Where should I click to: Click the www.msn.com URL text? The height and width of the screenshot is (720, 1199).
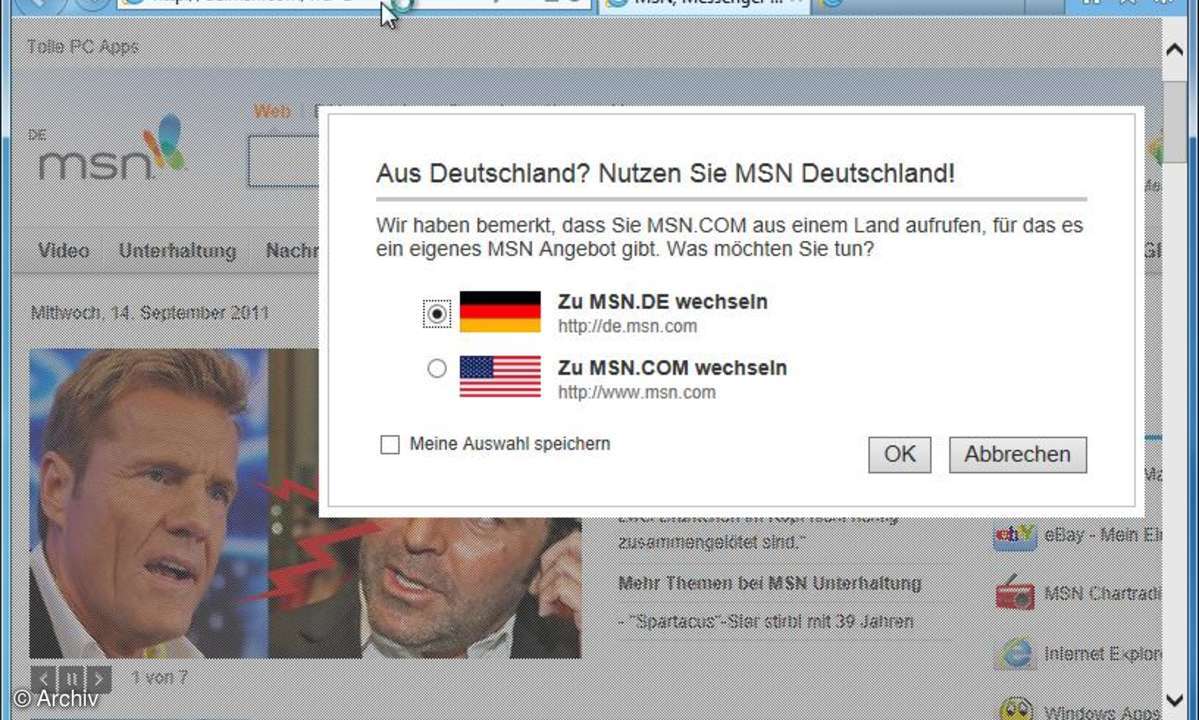[636, 392]
